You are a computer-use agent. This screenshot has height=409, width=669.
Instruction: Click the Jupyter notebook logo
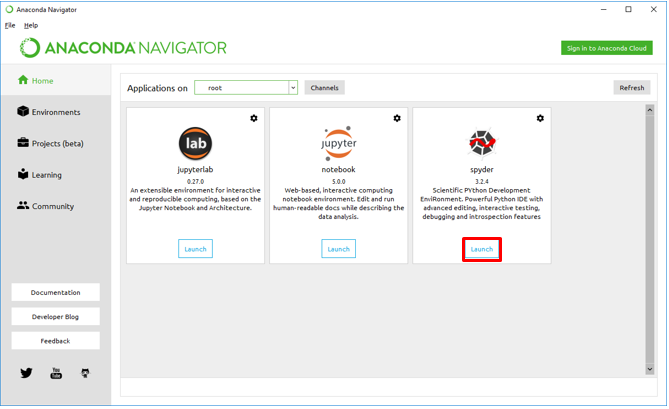point(339,143)
